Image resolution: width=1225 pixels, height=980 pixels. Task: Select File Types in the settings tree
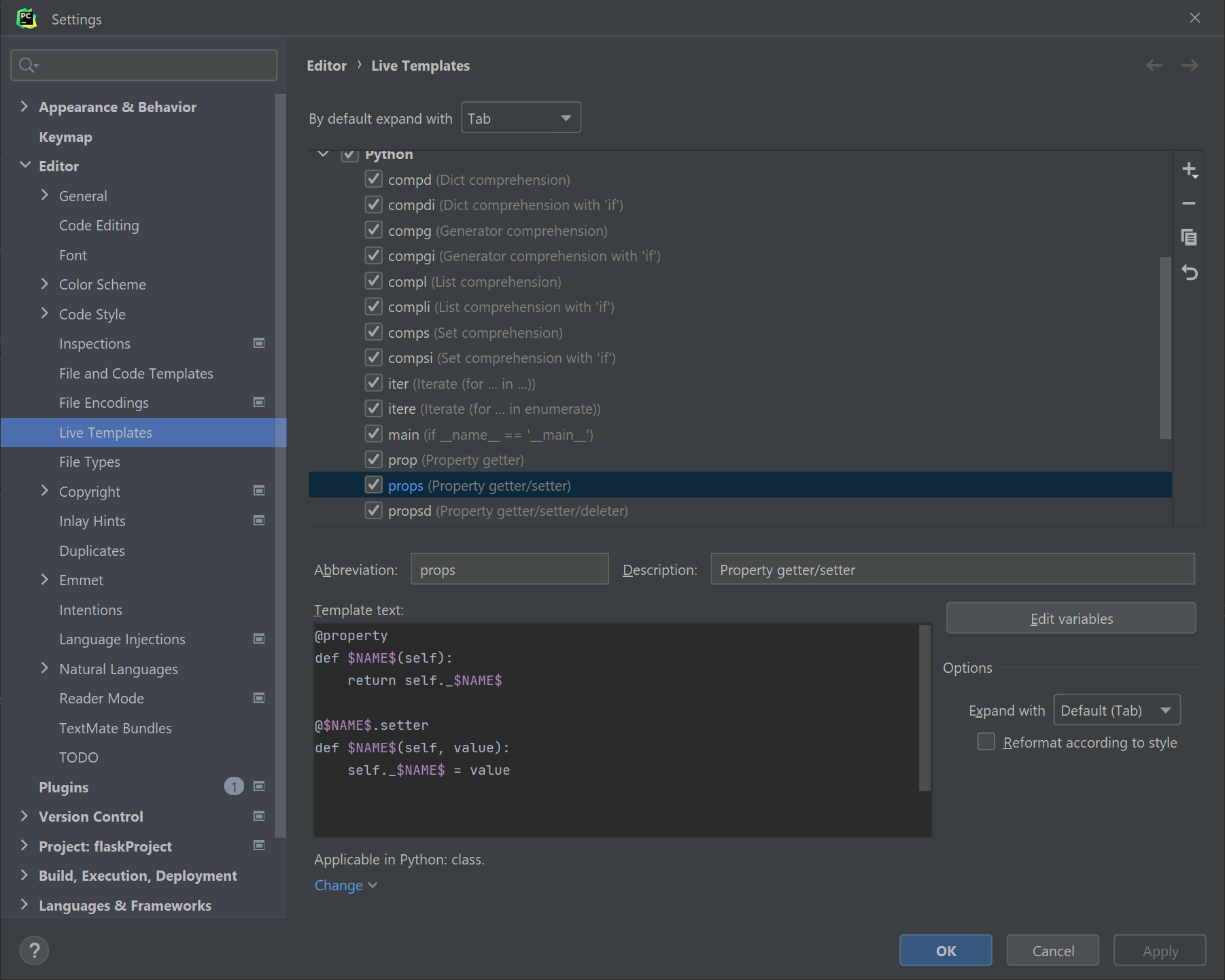point(89,461)
